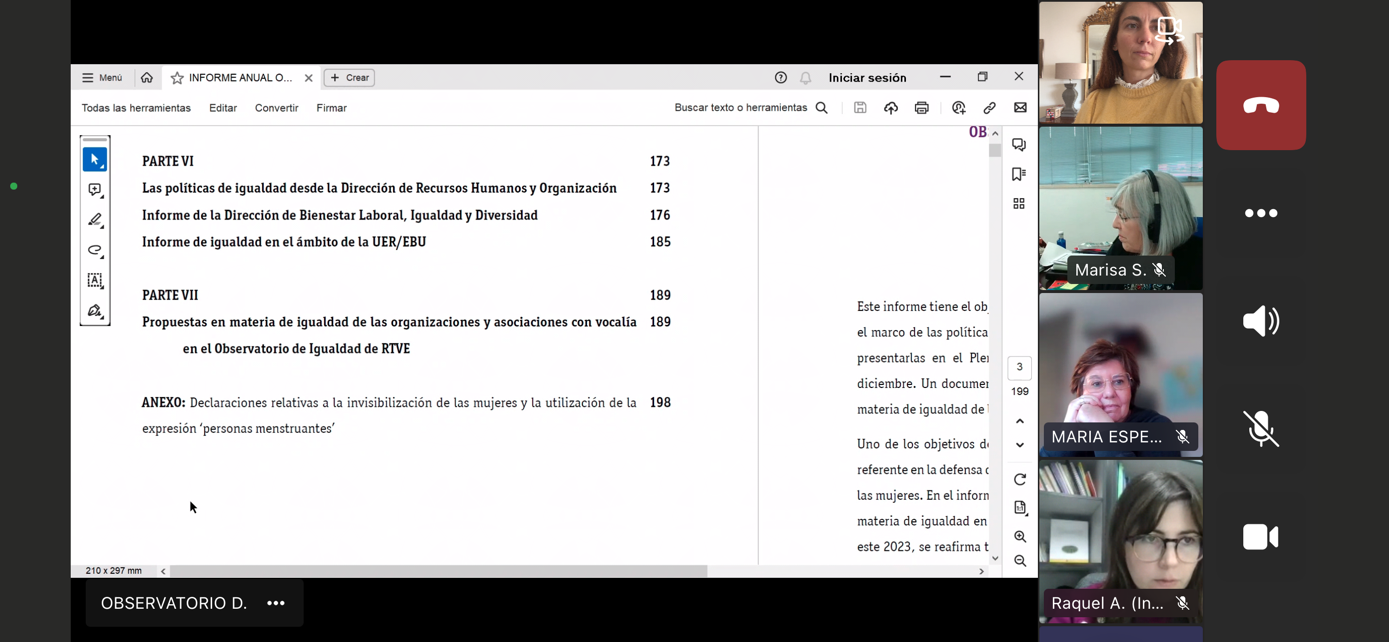Click the share with others icon
The image size is (1389, 642).
pos(959,108)
